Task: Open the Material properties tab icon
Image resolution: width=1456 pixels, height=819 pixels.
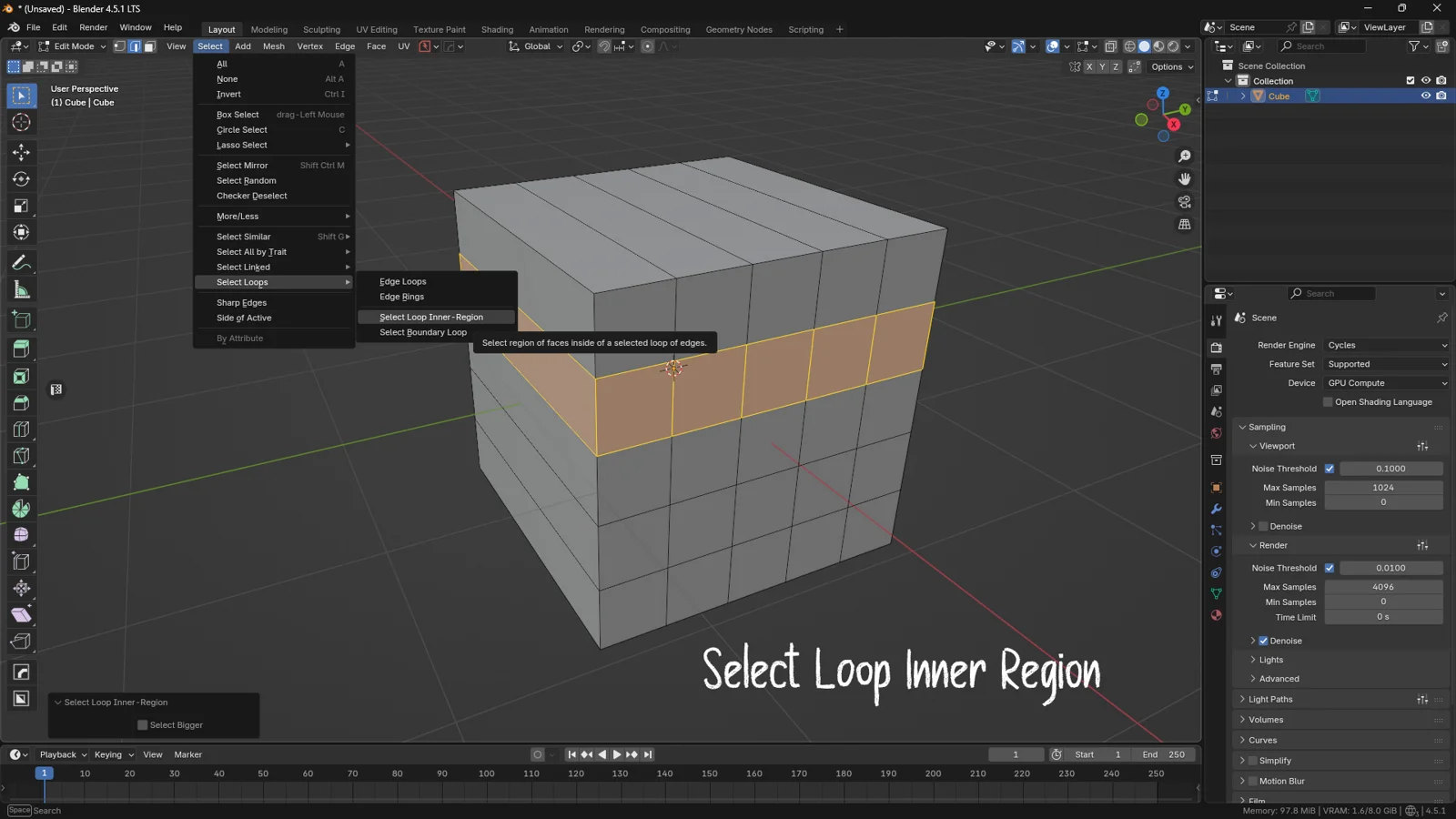Action: (1216, 615)
